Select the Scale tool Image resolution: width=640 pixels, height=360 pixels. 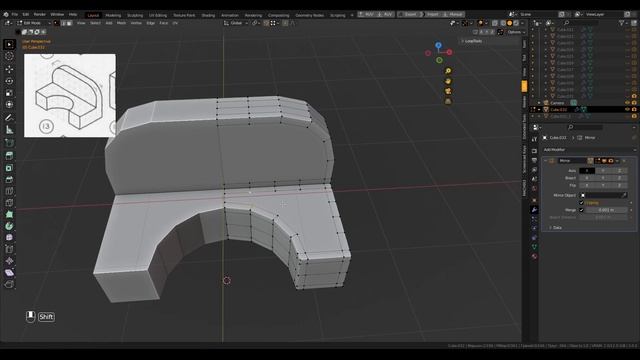9,93
